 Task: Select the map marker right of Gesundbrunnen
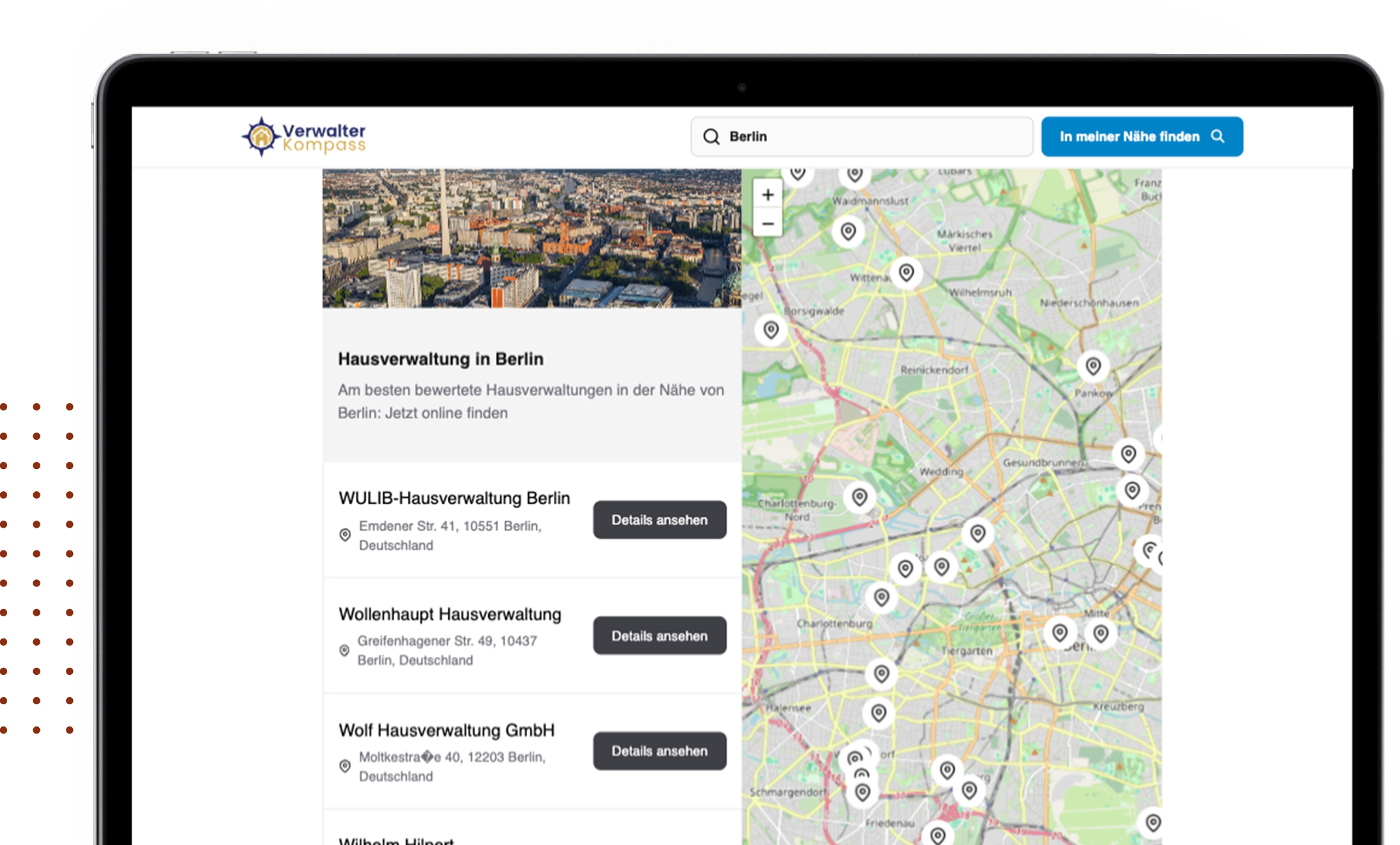coord(1128,453)
